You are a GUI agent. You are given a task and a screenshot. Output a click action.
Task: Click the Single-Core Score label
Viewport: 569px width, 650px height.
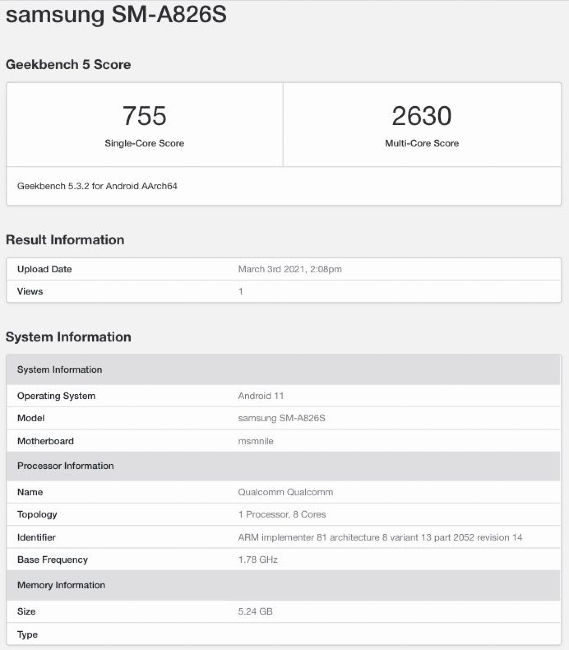tap(144, 143)
